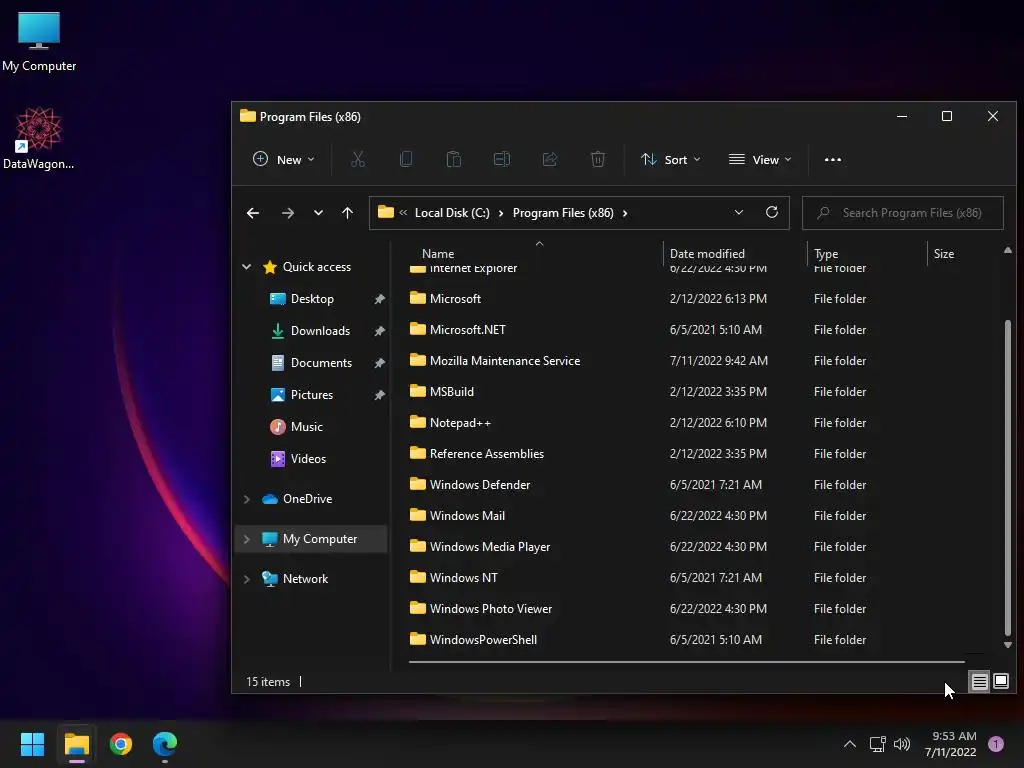The width and height of the screenshot is (1024, 768).
Task: Click the Share icon in toolbar
Action: click(x=550, y=159)
